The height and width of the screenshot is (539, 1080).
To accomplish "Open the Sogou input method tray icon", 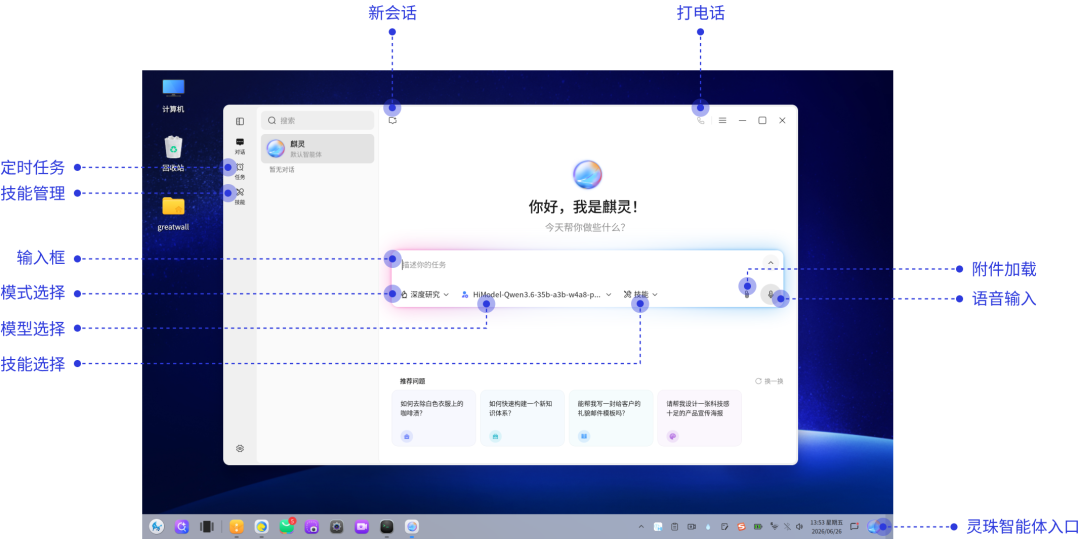I will [742, 527].
